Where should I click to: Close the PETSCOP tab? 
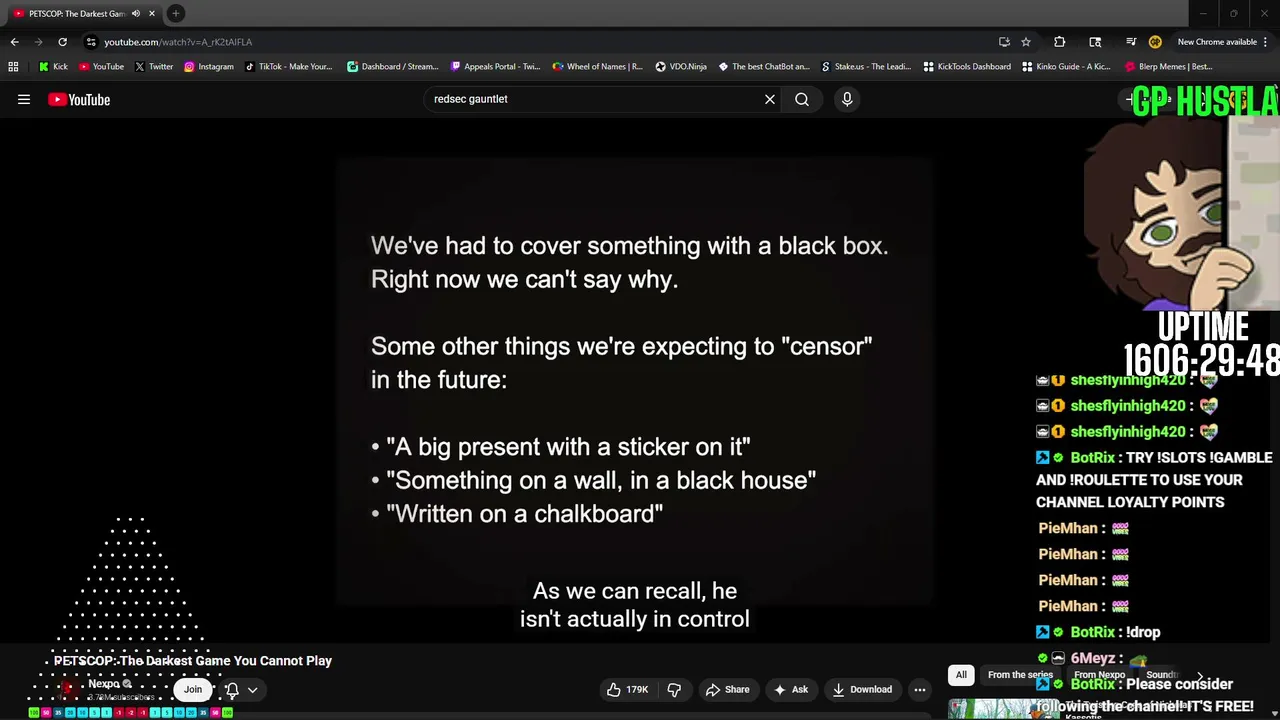[152, 14]
